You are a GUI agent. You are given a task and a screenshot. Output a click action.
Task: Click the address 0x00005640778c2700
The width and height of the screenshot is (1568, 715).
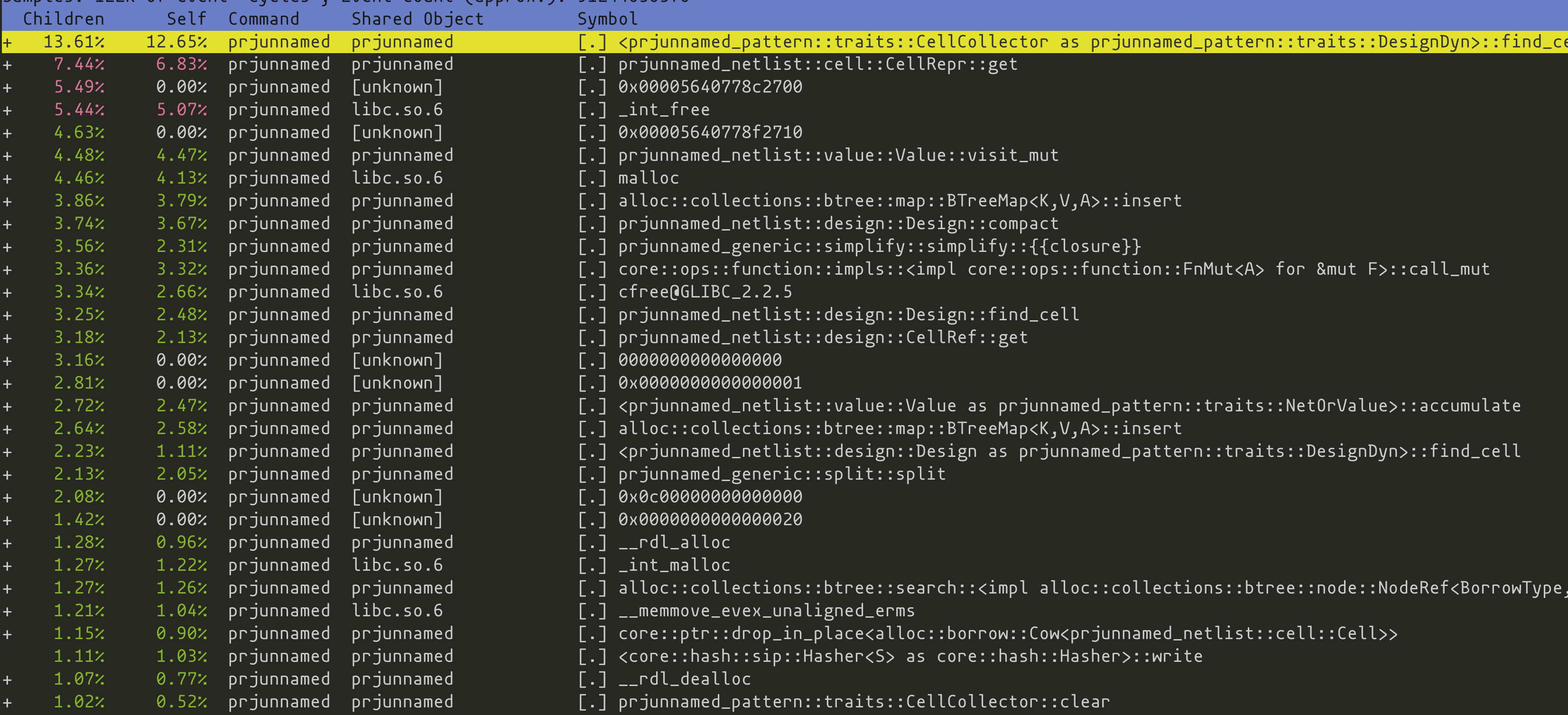(x=710, y=87)
